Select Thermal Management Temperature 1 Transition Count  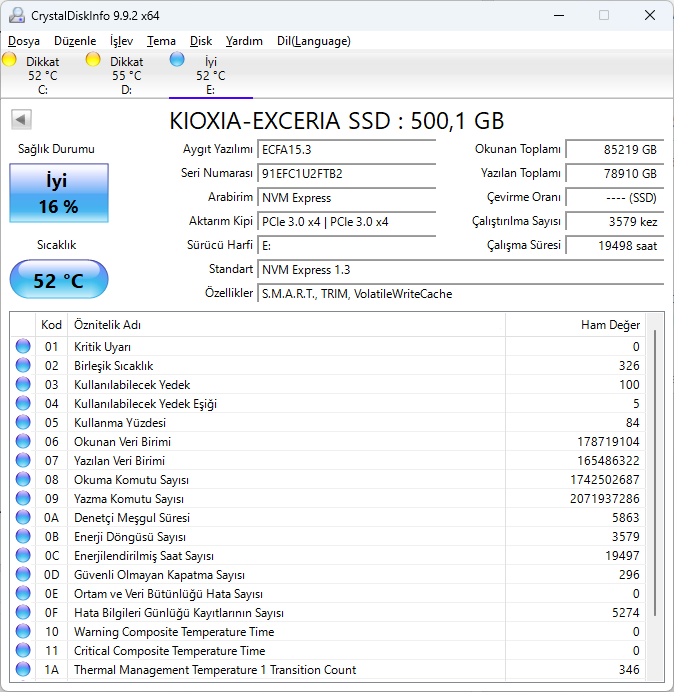(x=215, y=669)
